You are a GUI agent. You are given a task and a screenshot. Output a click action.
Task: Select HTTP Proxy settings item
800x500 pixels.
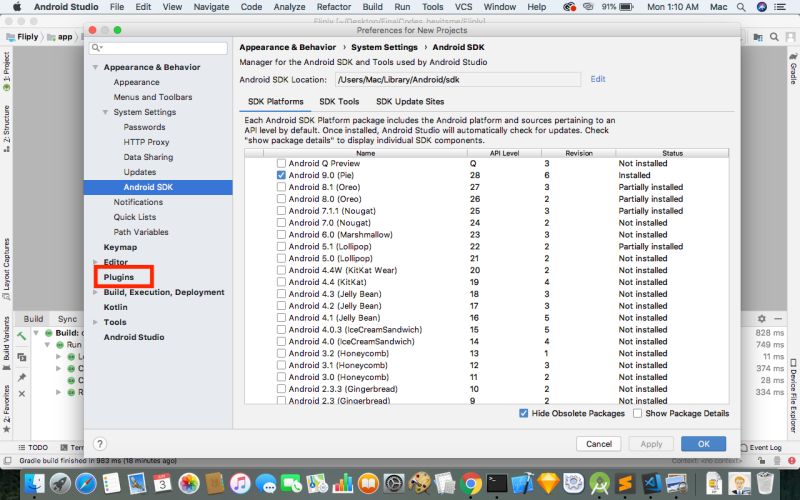(x=146, y=142)
